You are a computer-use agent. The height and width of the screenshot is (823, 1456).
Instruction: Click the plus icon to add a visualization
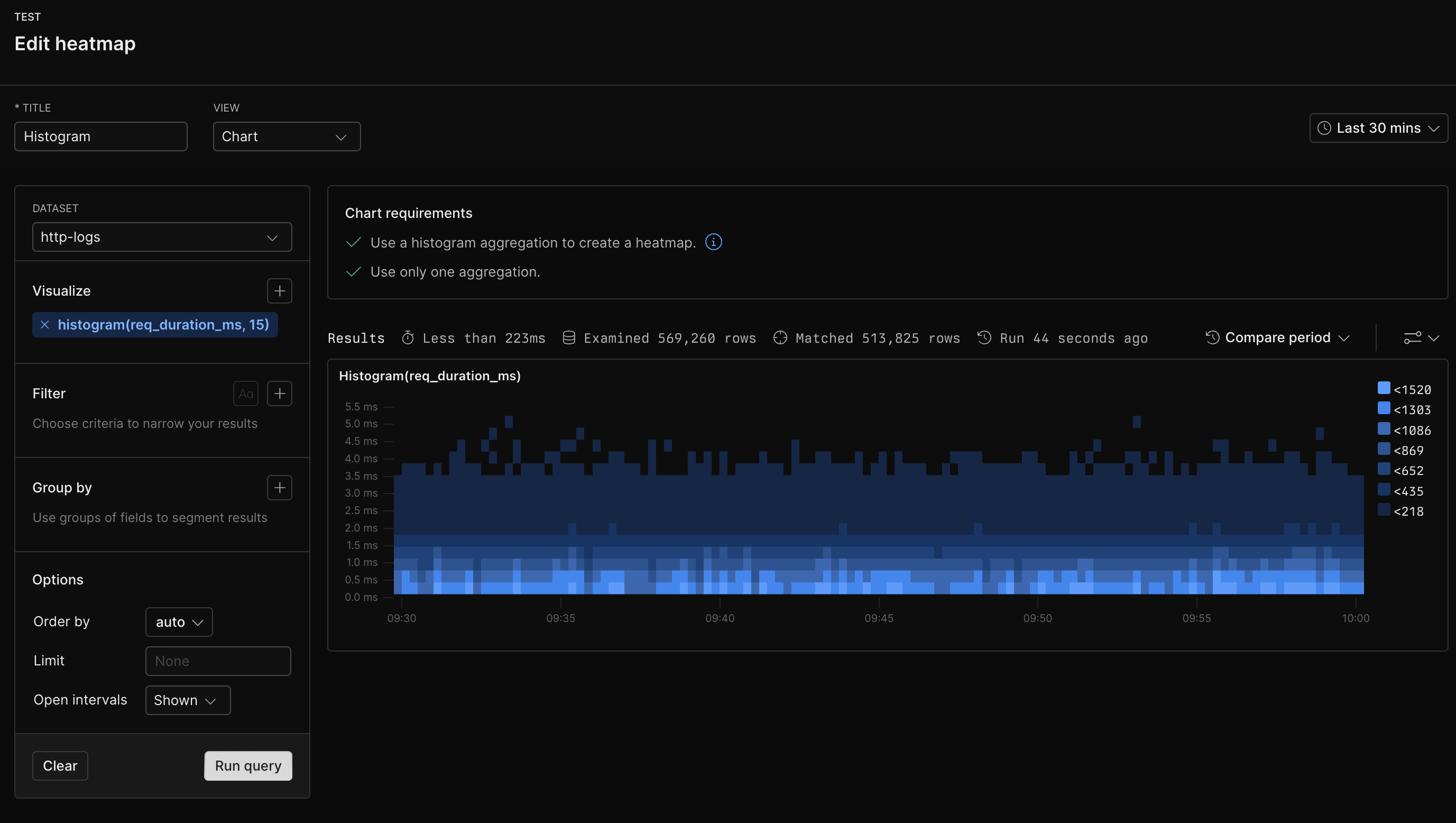[279, 290]
